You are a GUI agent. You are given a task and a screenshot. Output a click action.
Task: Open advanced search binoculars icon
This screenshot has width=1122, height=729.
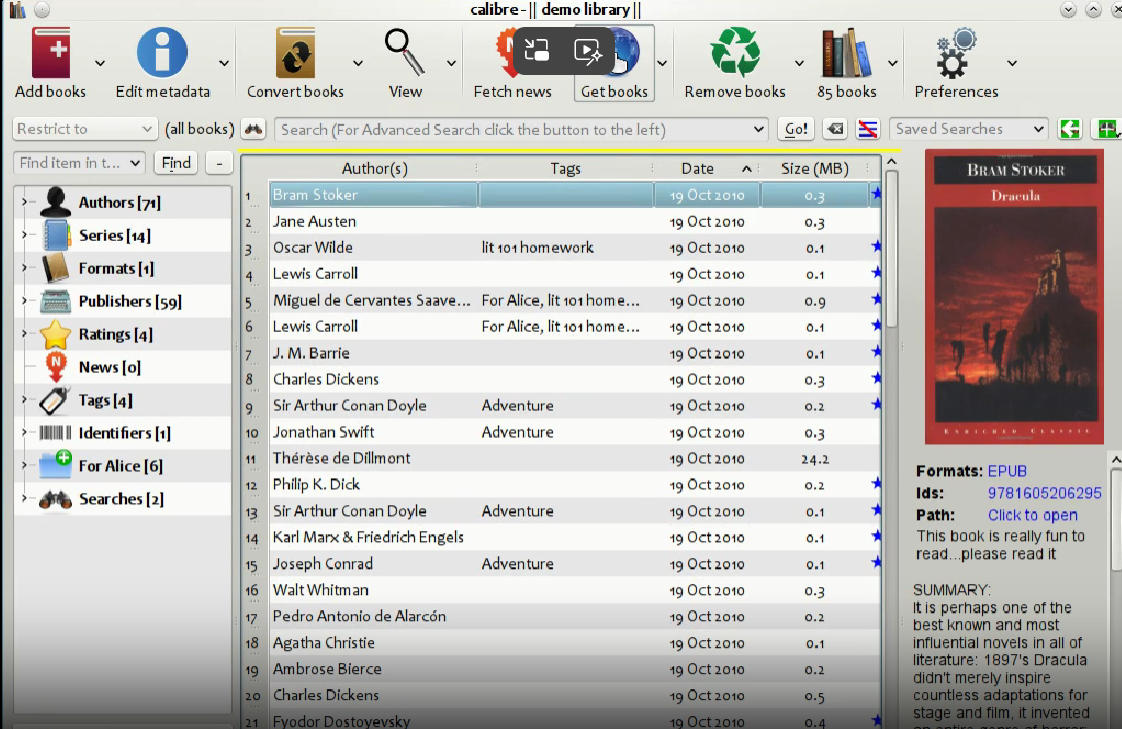point(253,129)
